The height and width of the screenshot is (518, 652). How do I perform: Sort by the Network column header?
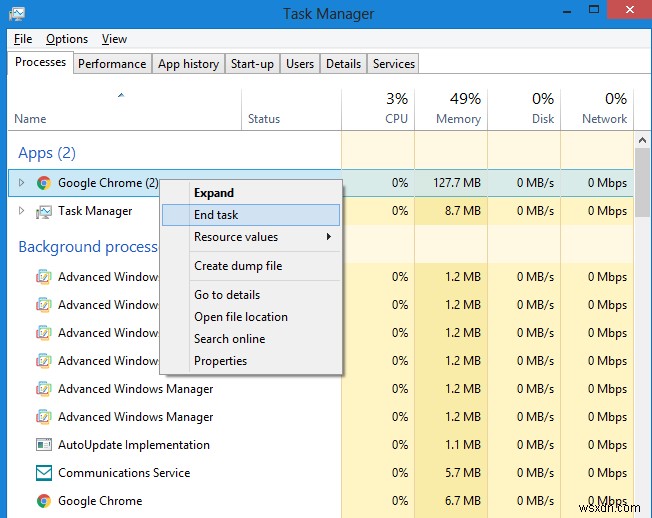597,109
